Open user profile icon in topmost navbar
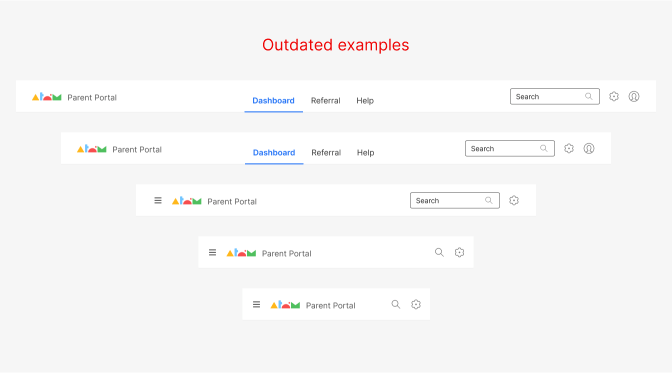Viewport: 672px width, 373px height. click(x=634, y=96)
